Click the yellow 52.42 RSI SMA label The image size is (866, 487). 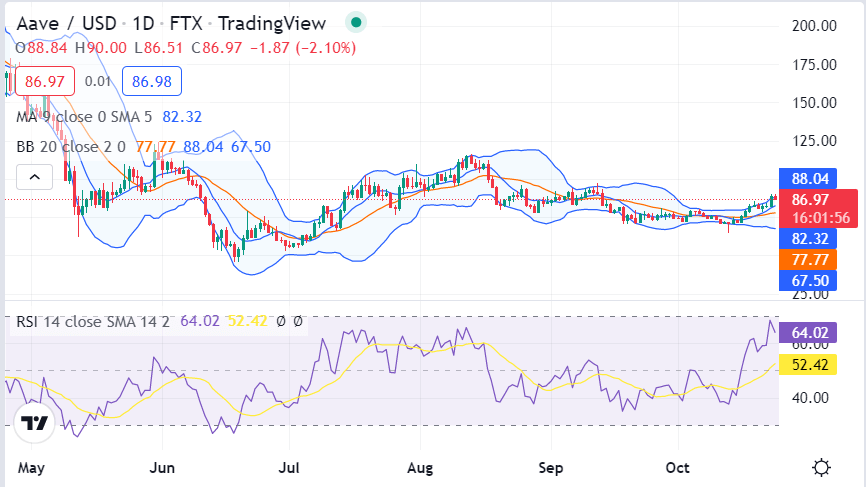point(808,365)
